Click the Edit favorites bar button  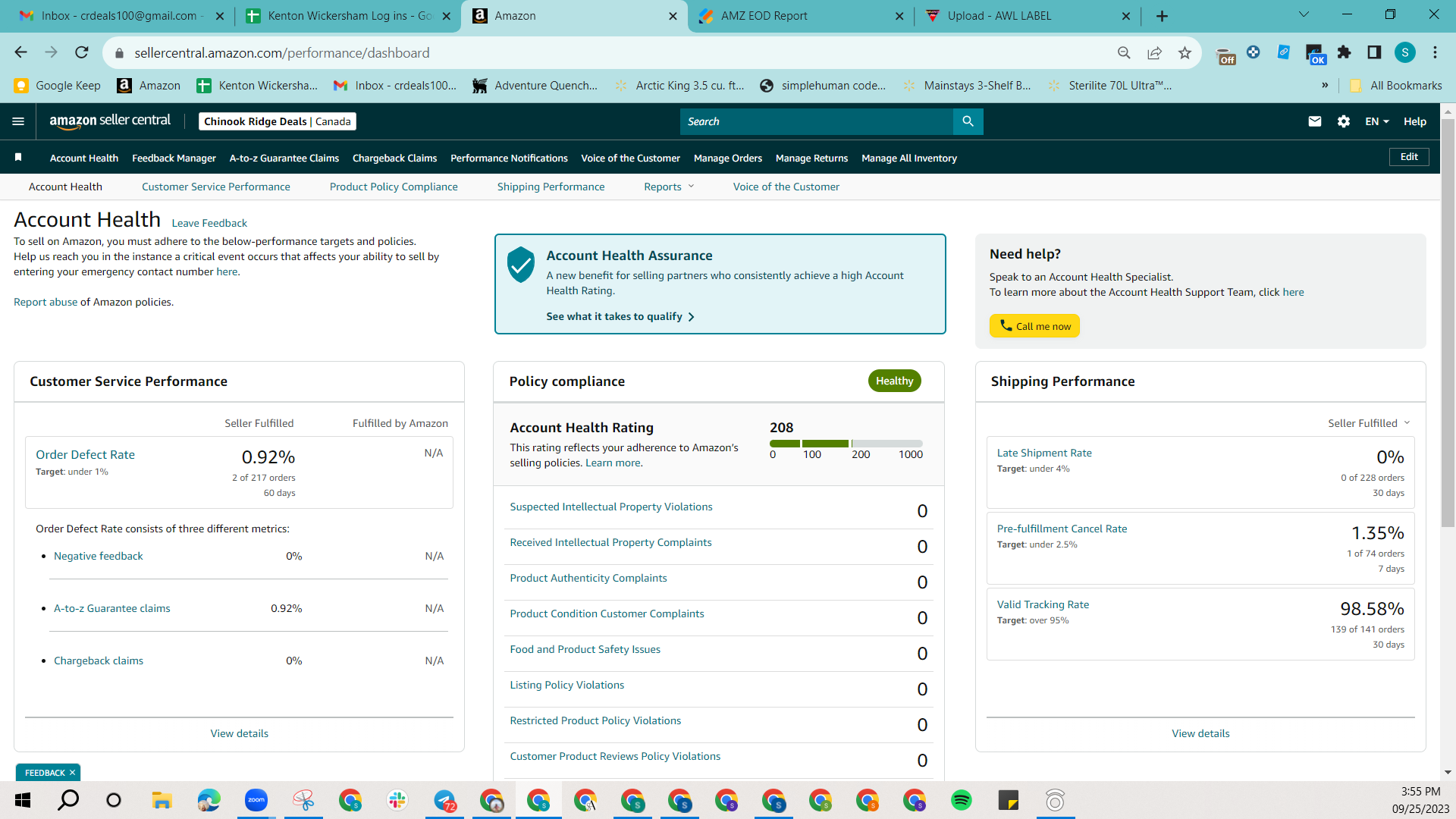pos(1409,157)
